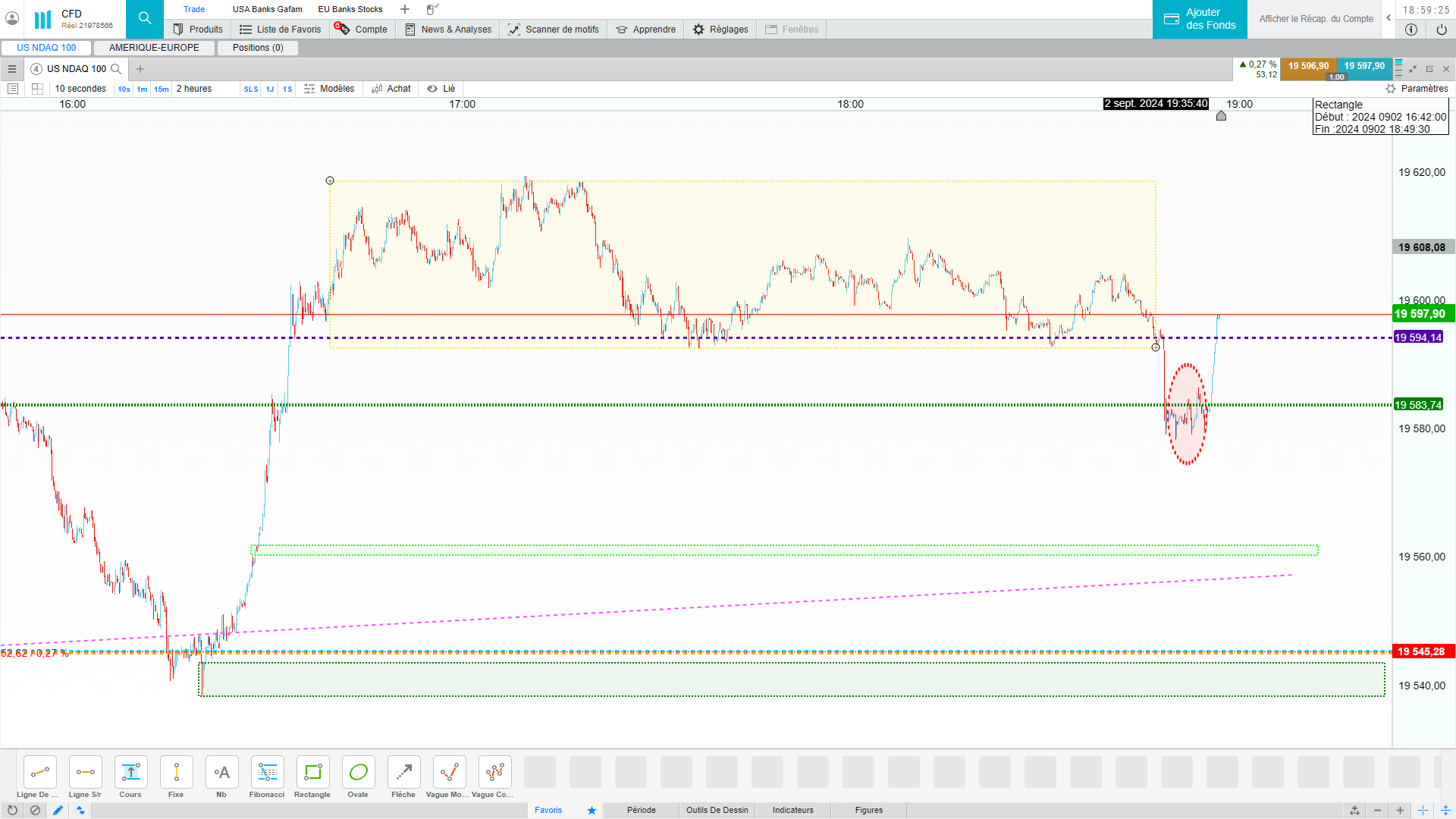Toggle the Lié eye link option
1456x819 pixels.
tap(441, 89)
